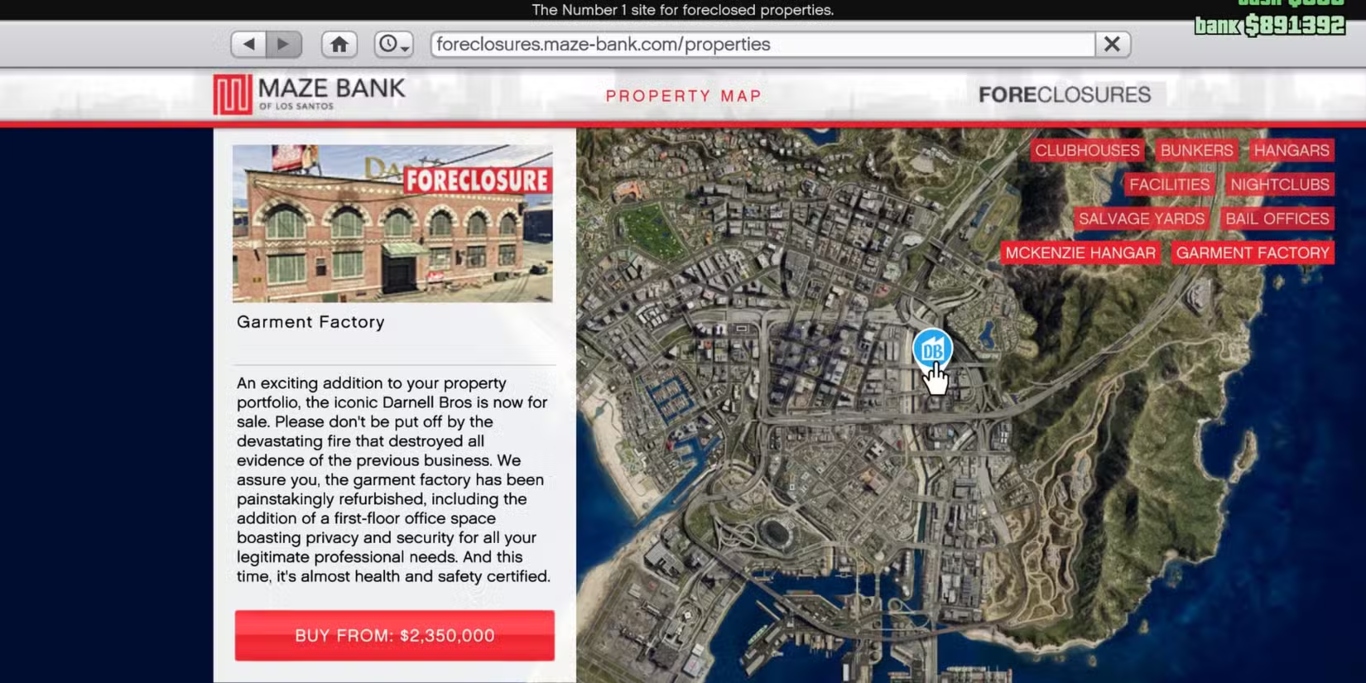Filter map by Facilities
The width and height of the screenshot is (1366, 683).
tap(1169, 184)
